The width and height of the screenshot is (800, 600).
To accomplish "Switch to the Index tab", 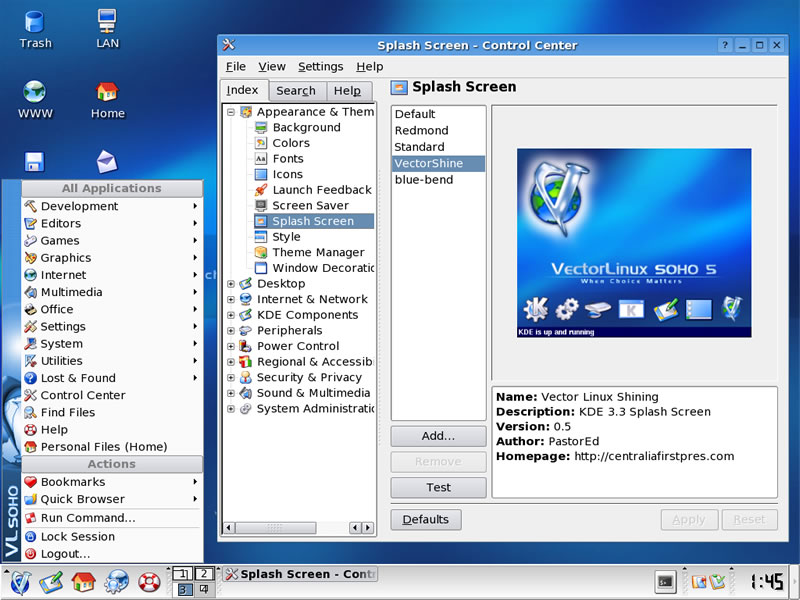I will click(244, 90).
